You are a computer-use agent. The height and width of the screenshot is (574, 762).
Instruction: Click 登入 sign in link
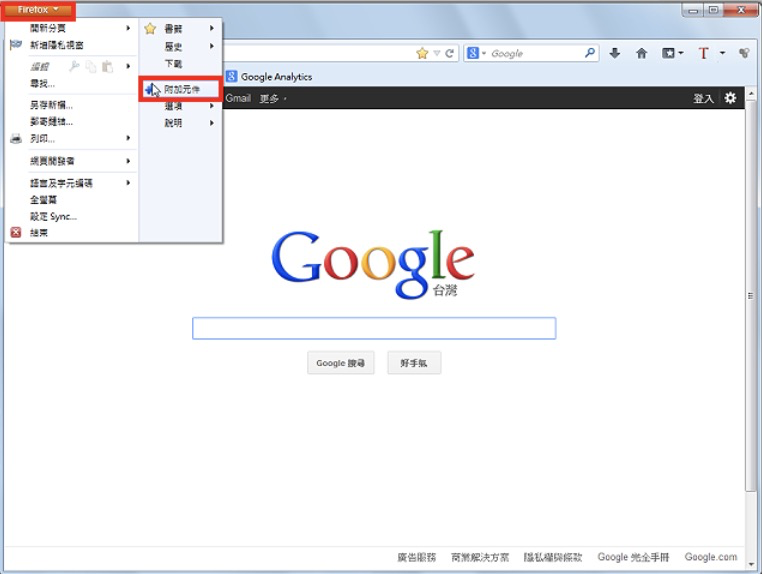[x=703, y=99]
